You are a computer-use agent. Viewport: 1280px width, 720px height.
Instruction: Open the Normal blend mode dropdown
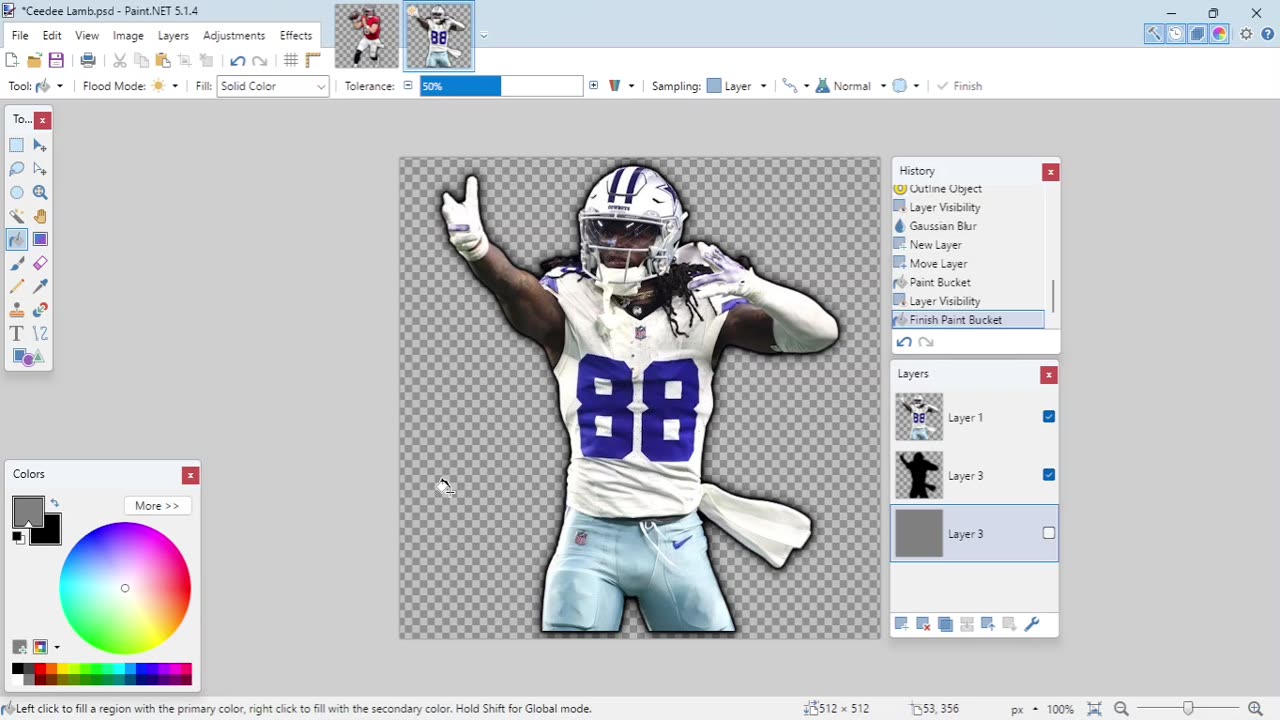point(852,86)
